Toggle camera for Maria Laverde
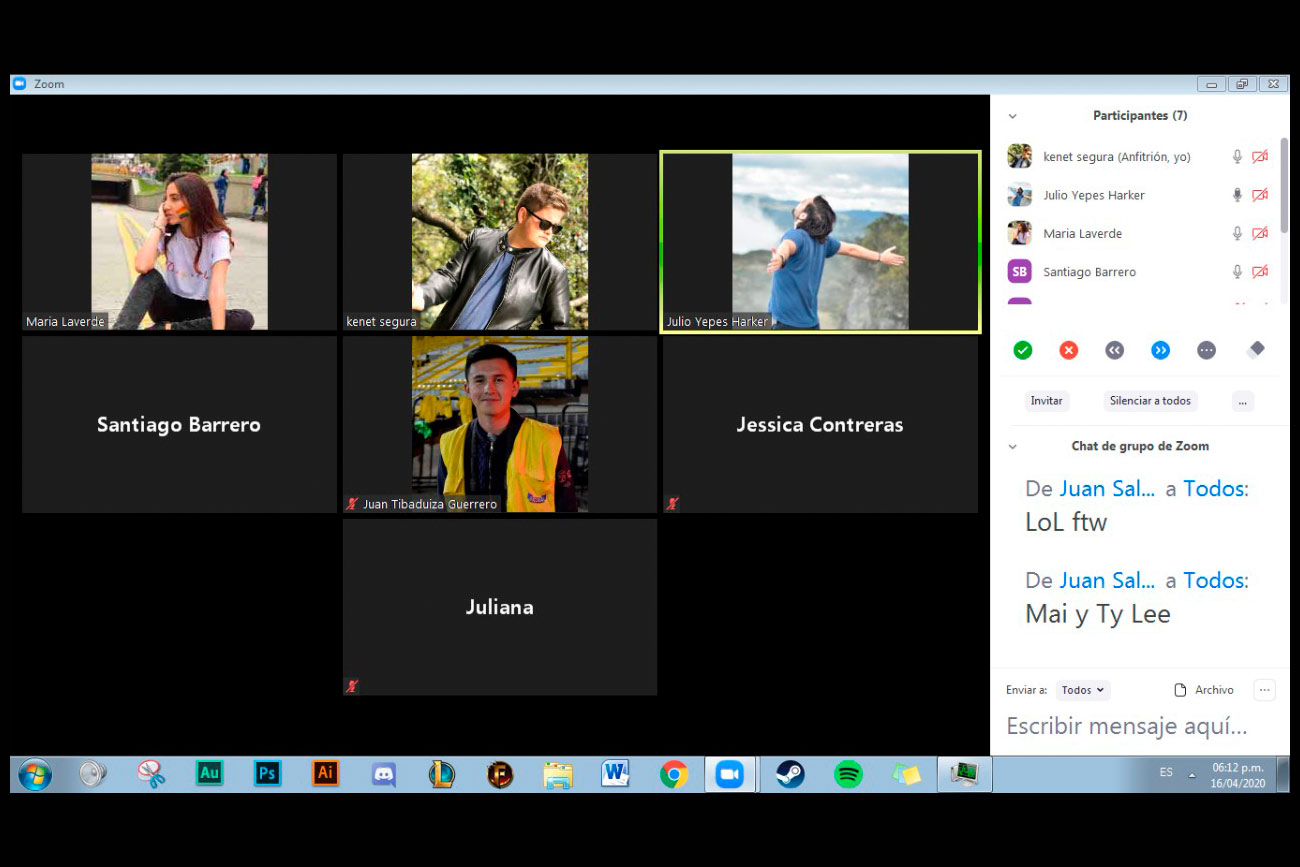 pos(1260,233)
